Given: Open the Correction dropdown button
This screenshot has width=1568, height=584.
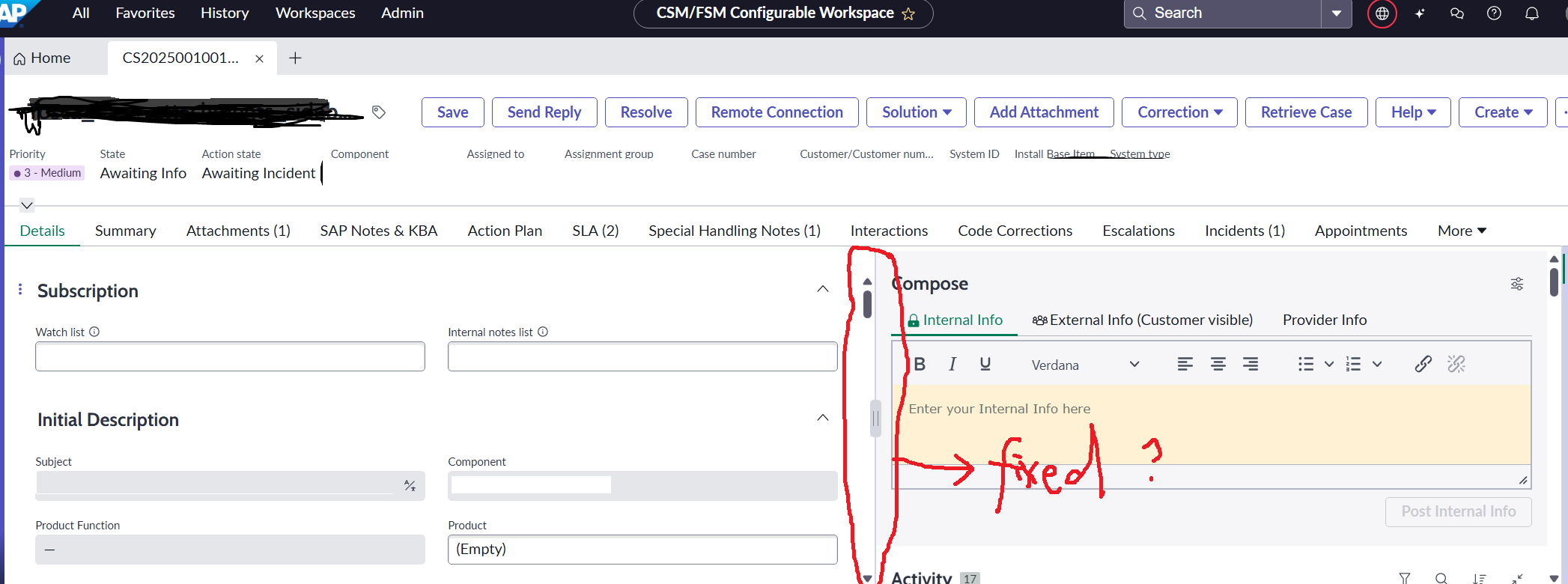Looking at the screenshot, I should [1180, 112].
